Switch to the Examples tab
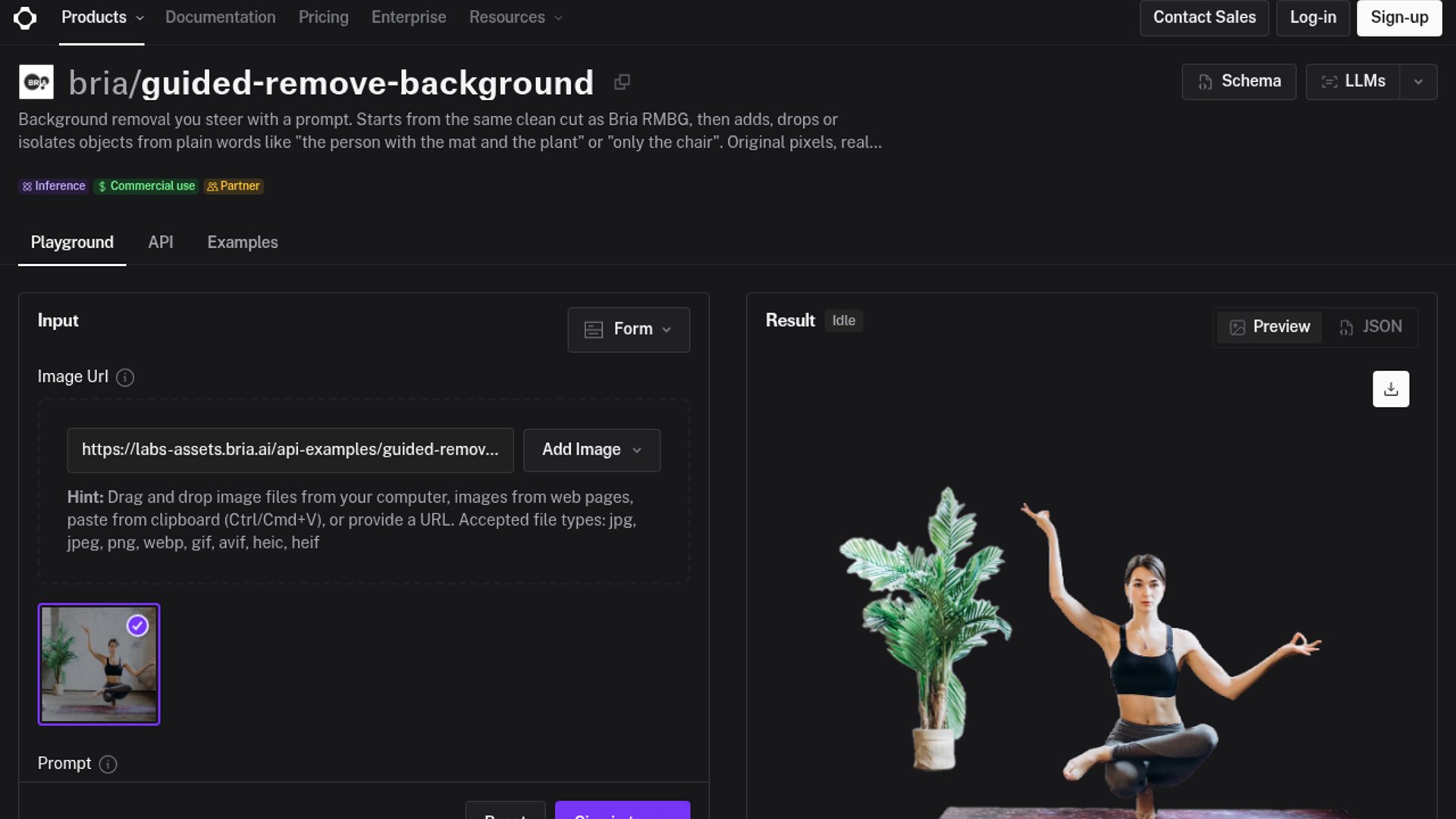Image resolution: width=1456 pixels, height=819 pixels. [243, 243]
